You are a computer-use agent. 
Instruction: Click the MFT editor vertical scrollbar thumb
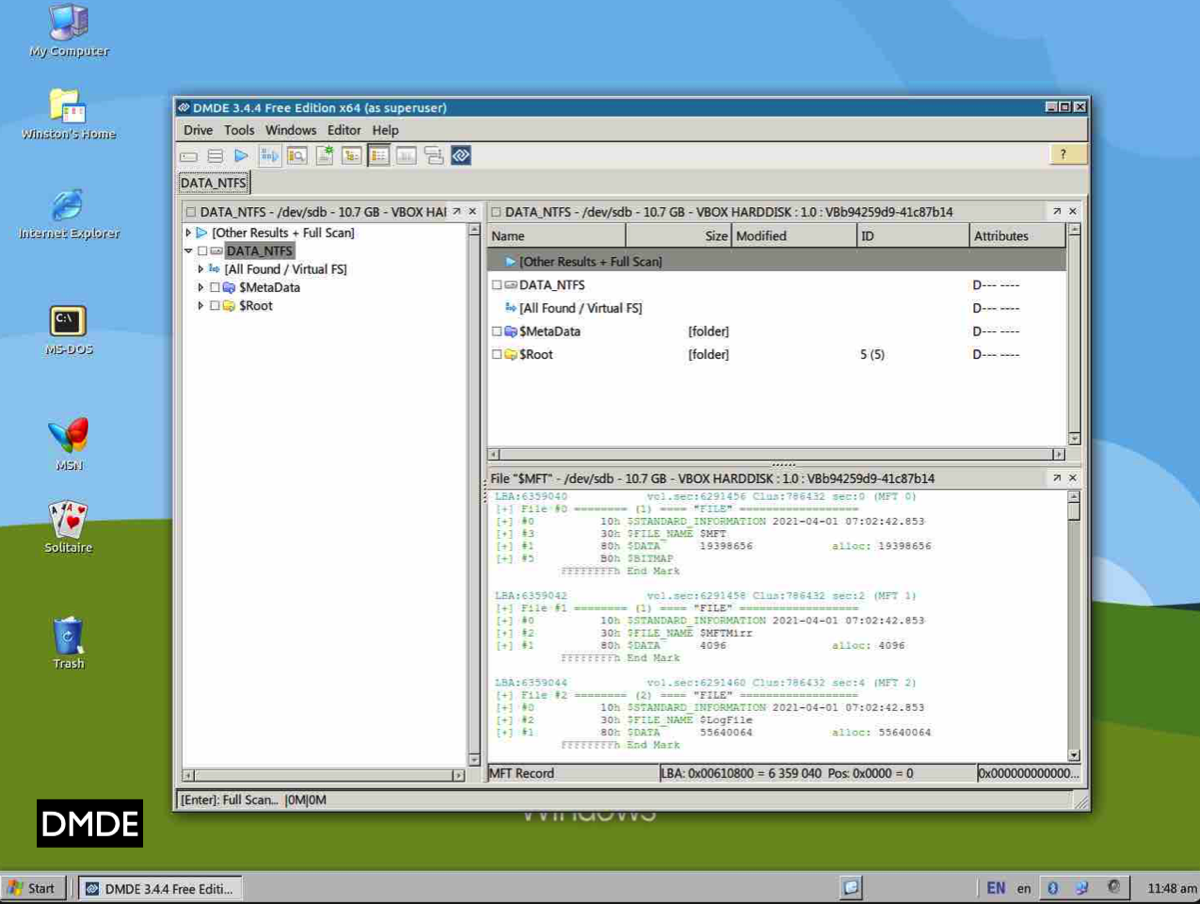[1073, 511]
